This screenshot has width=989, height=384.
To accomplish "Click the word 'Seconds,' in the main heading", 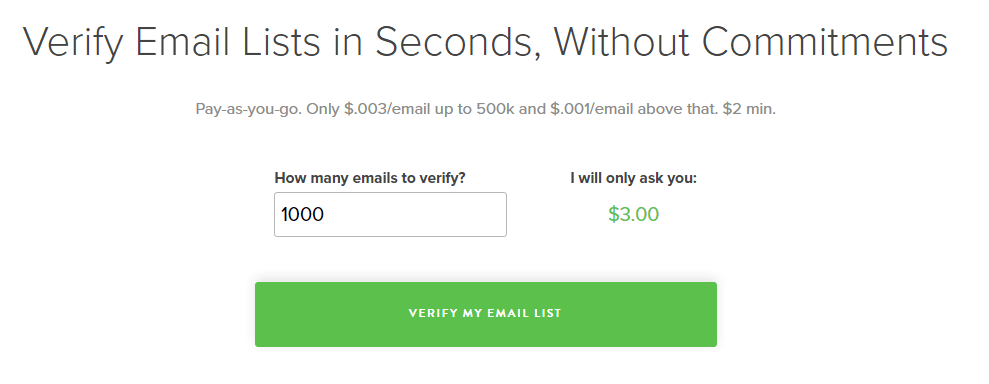I will [458, 43].
